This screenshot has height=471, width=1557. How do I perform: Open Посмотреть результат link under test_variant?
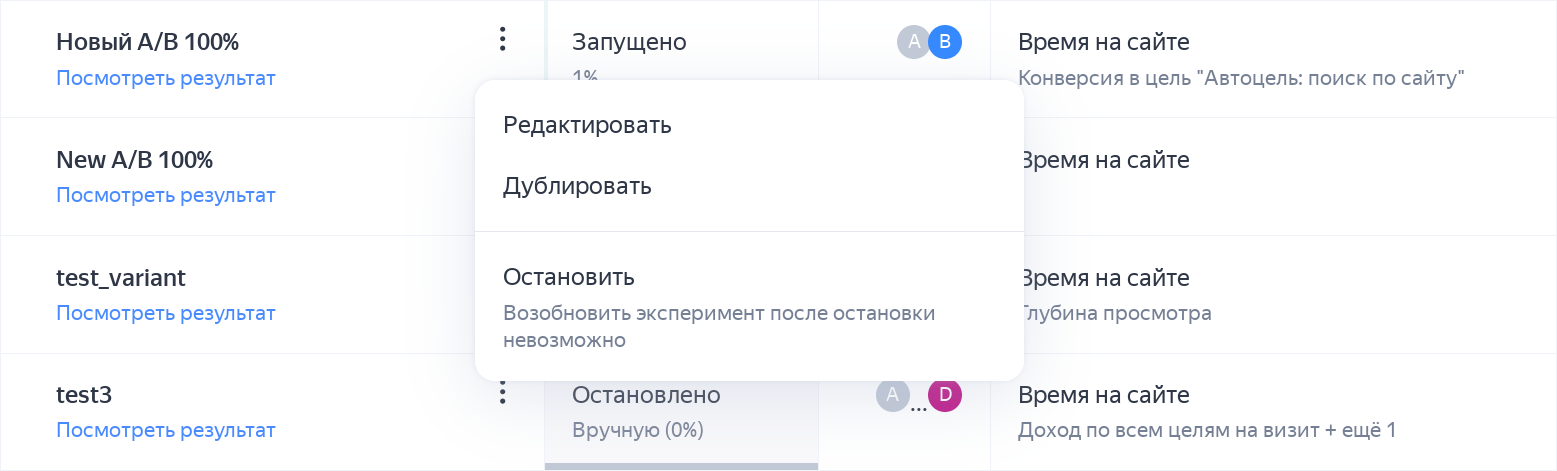coord(165,313)
